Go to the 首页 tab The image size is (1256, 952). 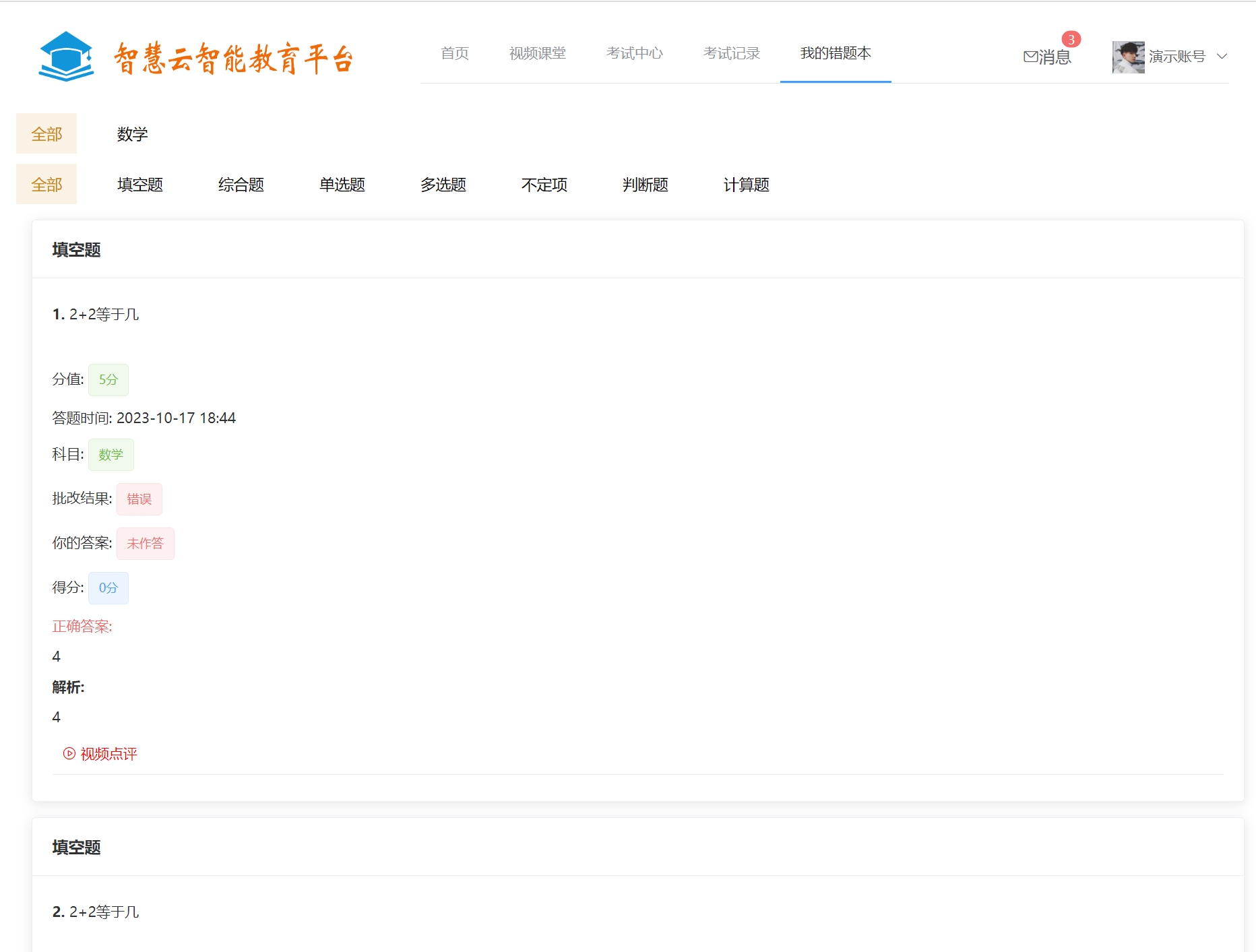pyautogui.click(x=455, y=53)
